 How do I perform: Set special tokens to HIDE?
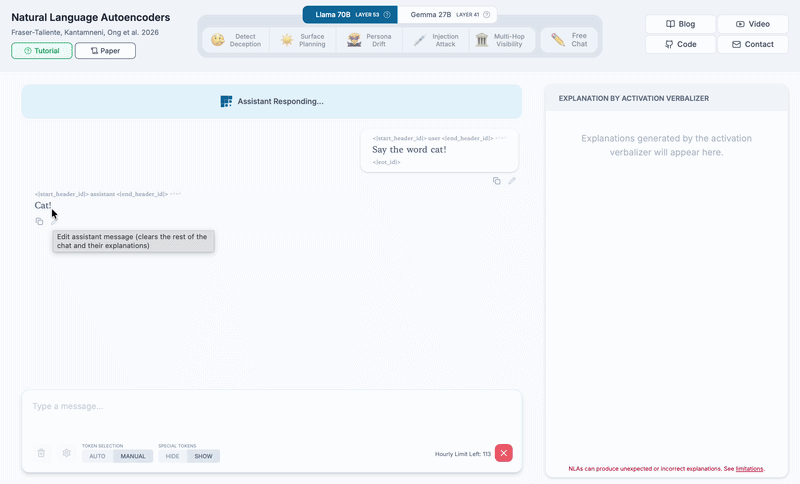pos(172,456)
